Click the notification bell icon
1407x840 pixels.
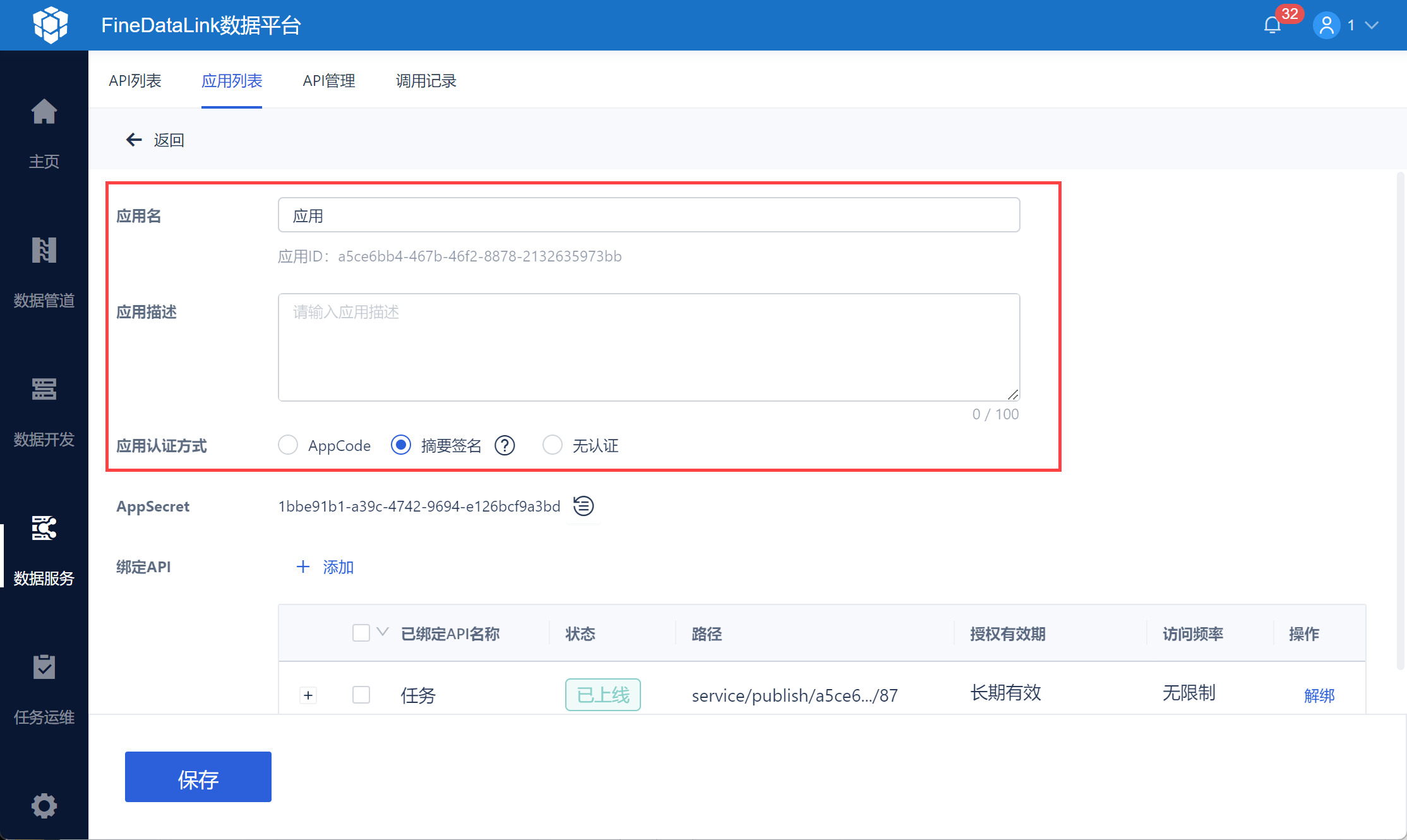(1272, 25)
